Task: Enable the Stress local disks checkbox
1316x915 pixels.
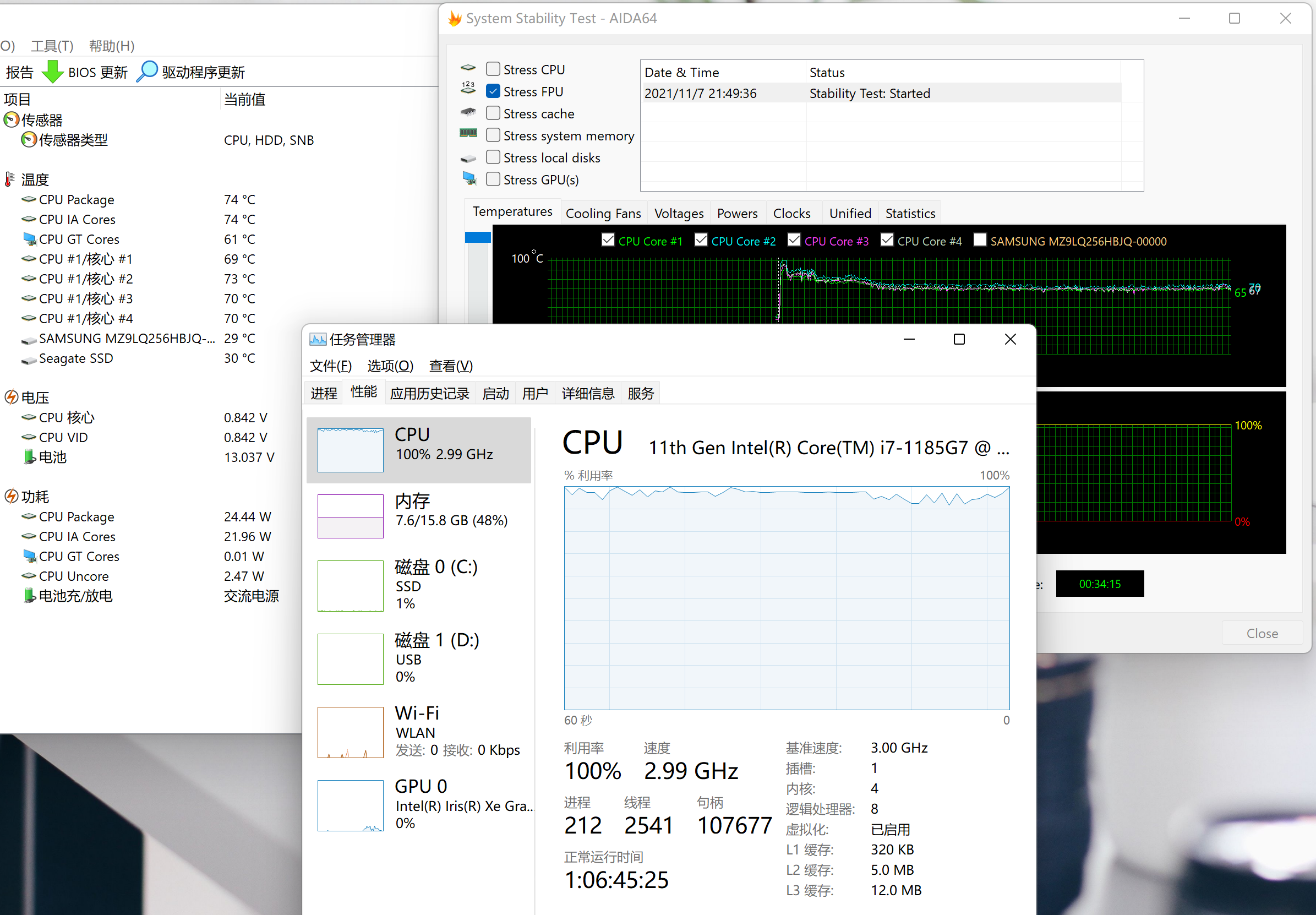Action: click(x=493, y=157)
